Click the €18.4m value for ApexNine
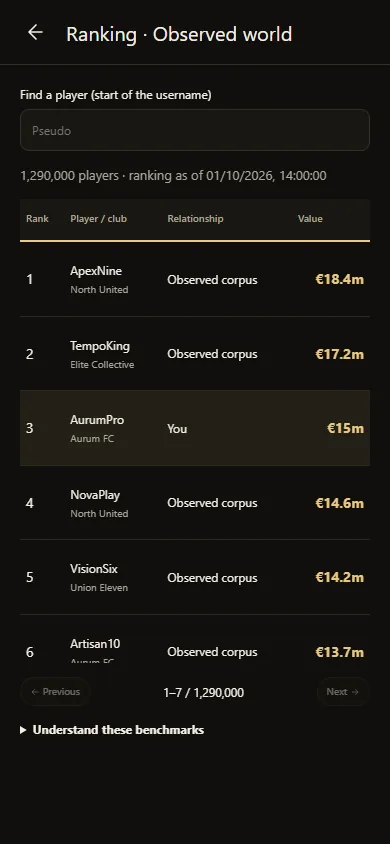This screenshot has width=390, height=844. point(339,279)
